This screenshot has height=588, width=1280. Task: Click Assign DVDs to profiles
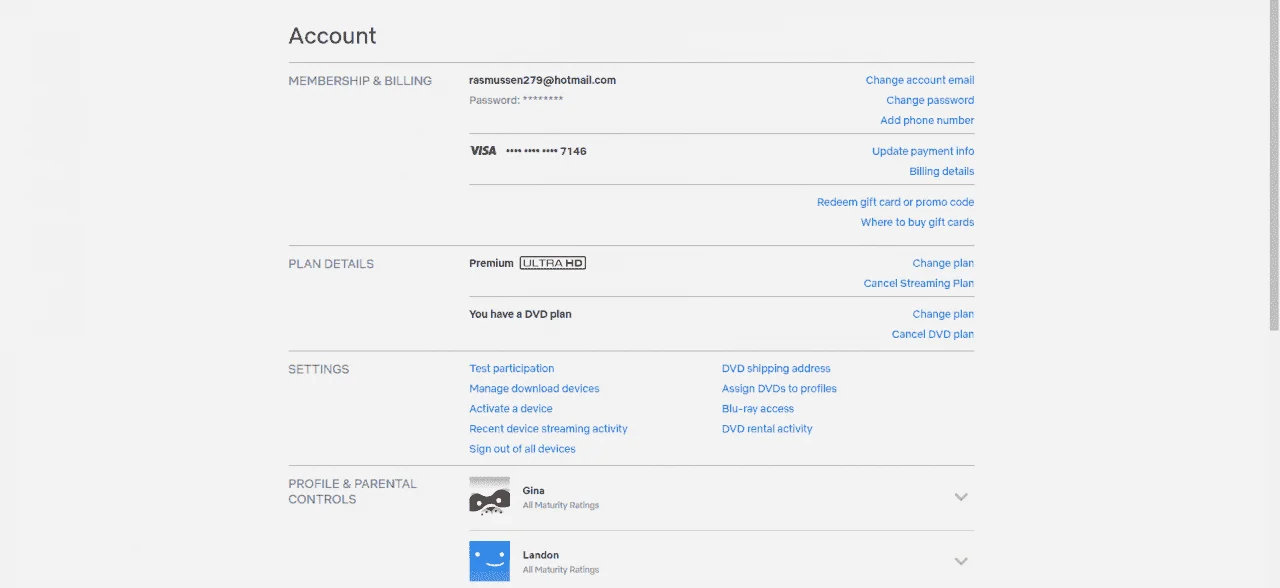pyautogui.click(x=779, y=388)
